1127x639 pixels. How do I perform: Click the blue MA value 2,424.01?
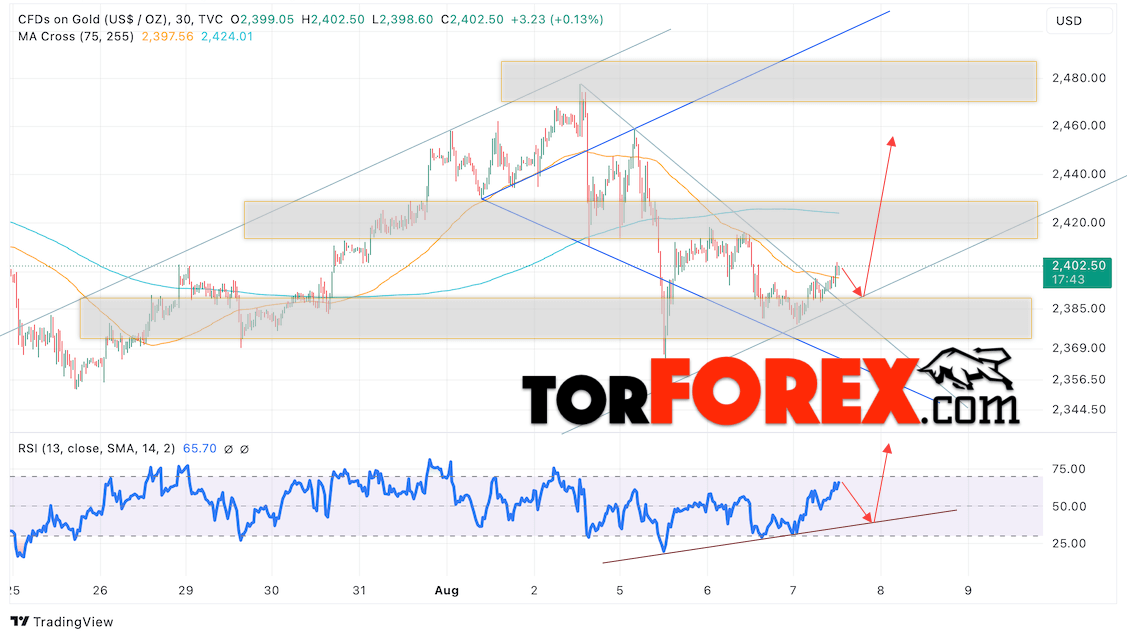pos(226,36)
